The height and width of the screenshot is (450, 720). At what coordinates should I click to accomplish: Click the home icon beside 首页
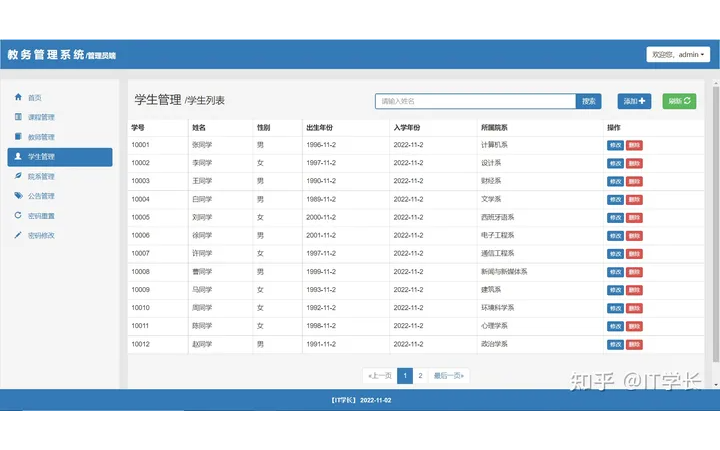18,98
